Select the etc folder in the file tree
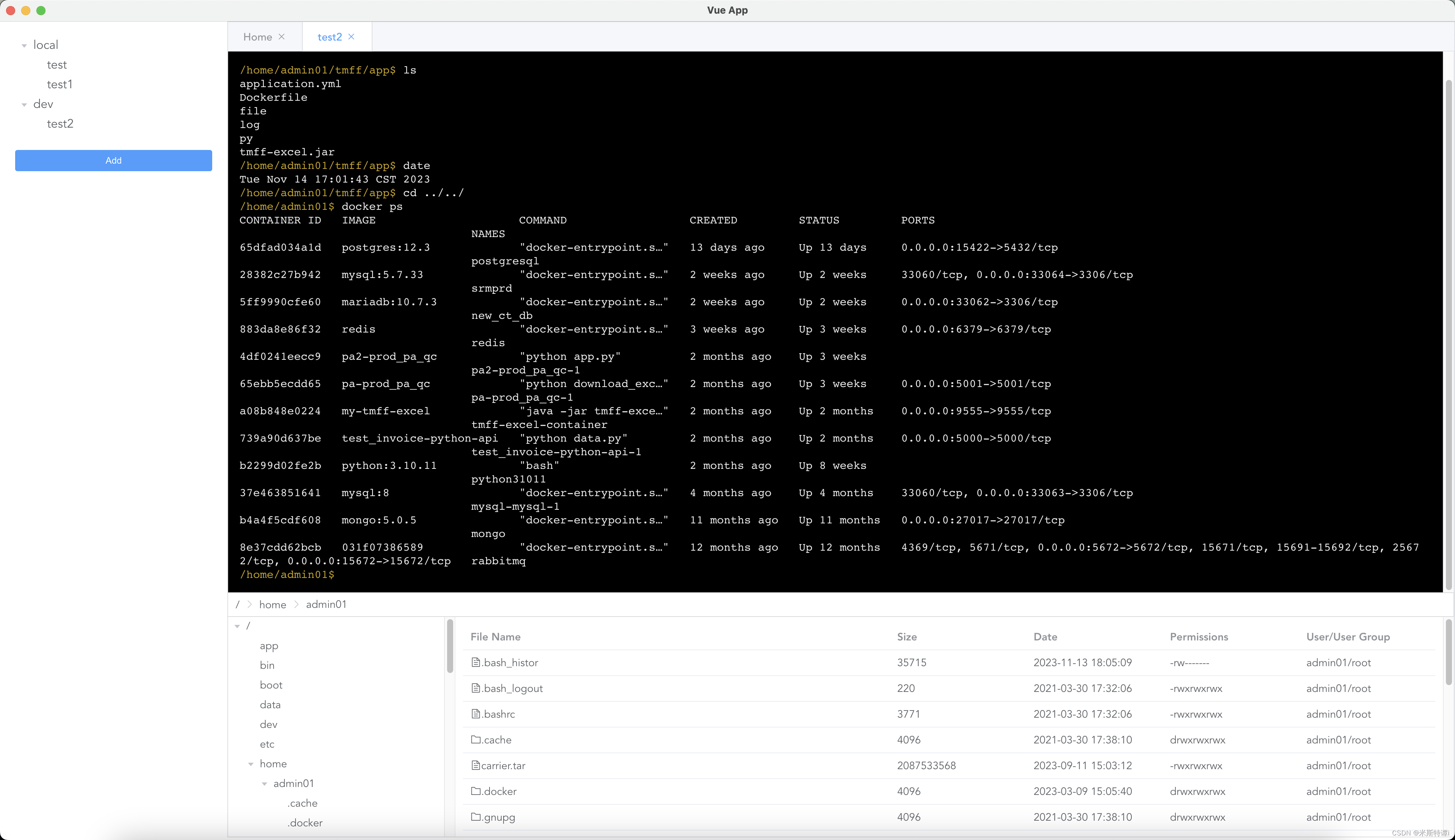The width and height of the screenshot is (1455, 840). click(x=267, y=744)
